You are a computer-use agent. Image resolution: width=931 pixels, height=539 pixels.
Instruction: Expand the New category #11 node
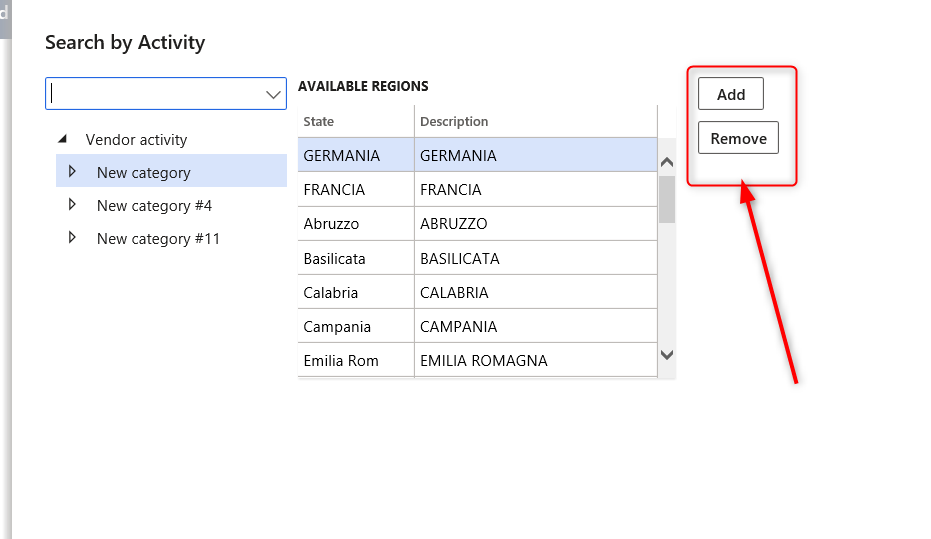[x=72, y=238]
